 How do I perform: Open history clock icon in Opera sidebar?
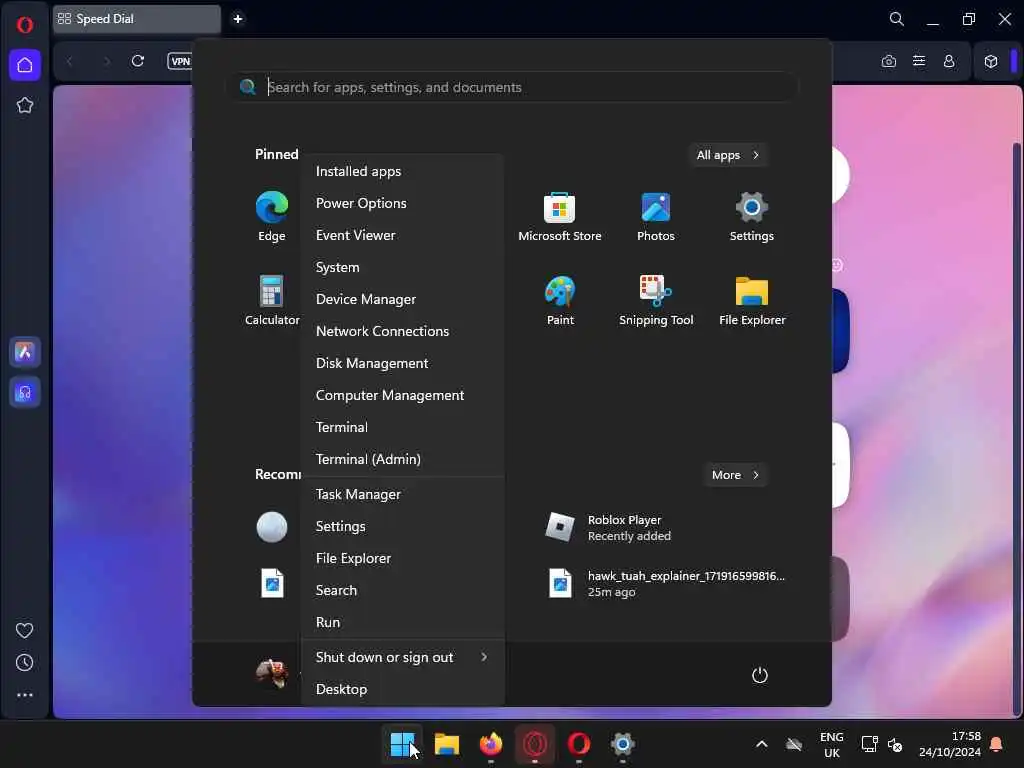[24, 663]
